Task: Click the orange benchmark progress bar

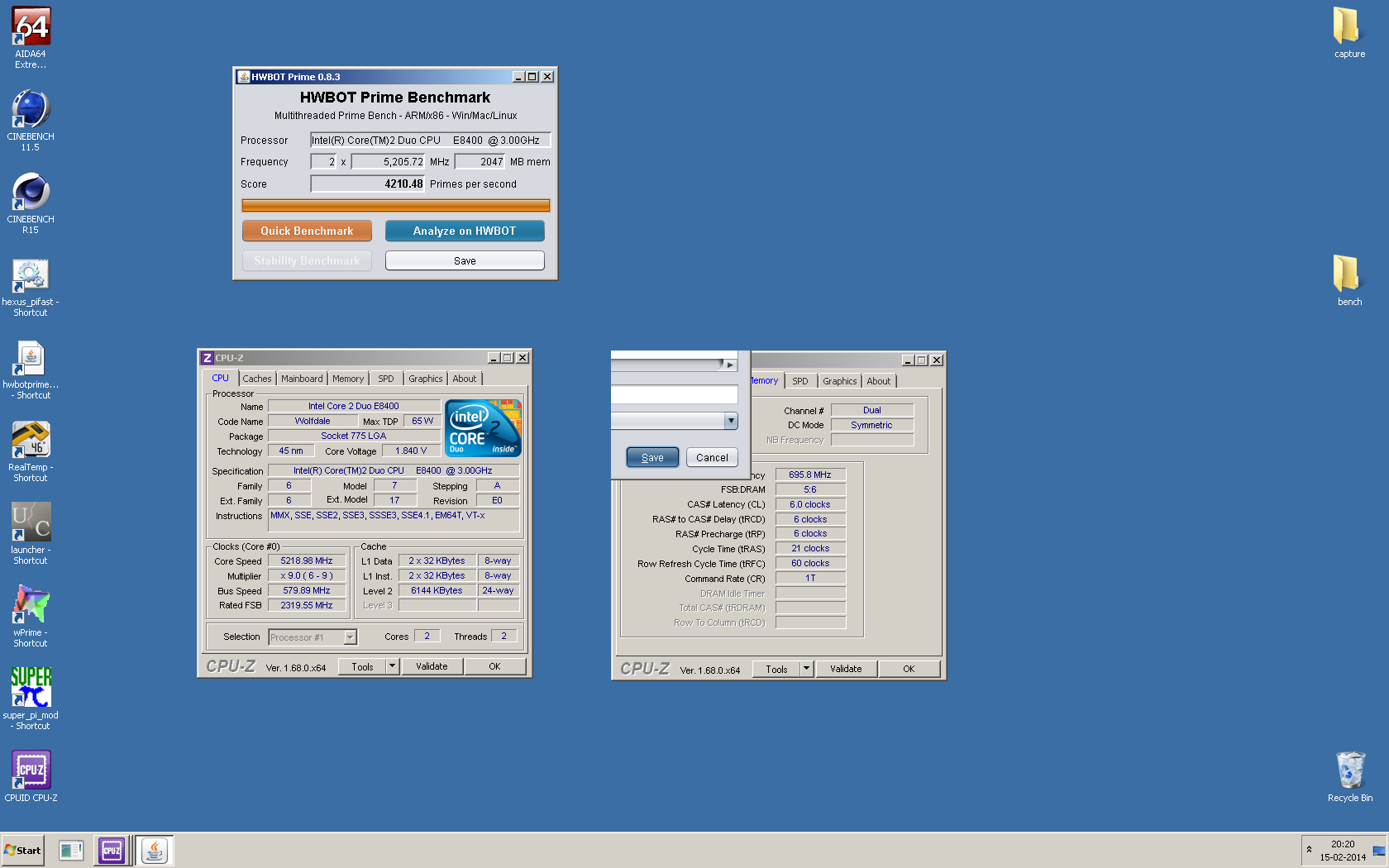Action: (x=395, y=205)
